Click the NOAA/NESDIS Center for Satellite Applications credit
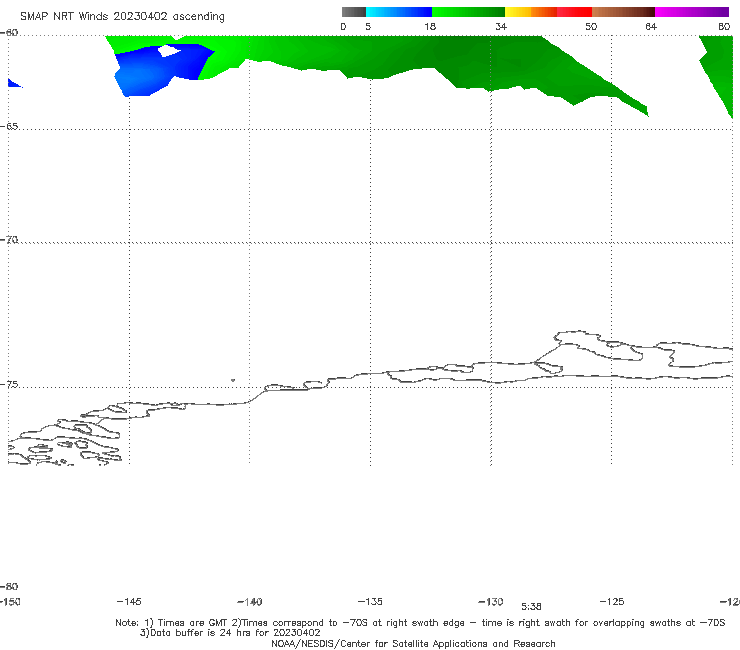 tap(413, 644)
